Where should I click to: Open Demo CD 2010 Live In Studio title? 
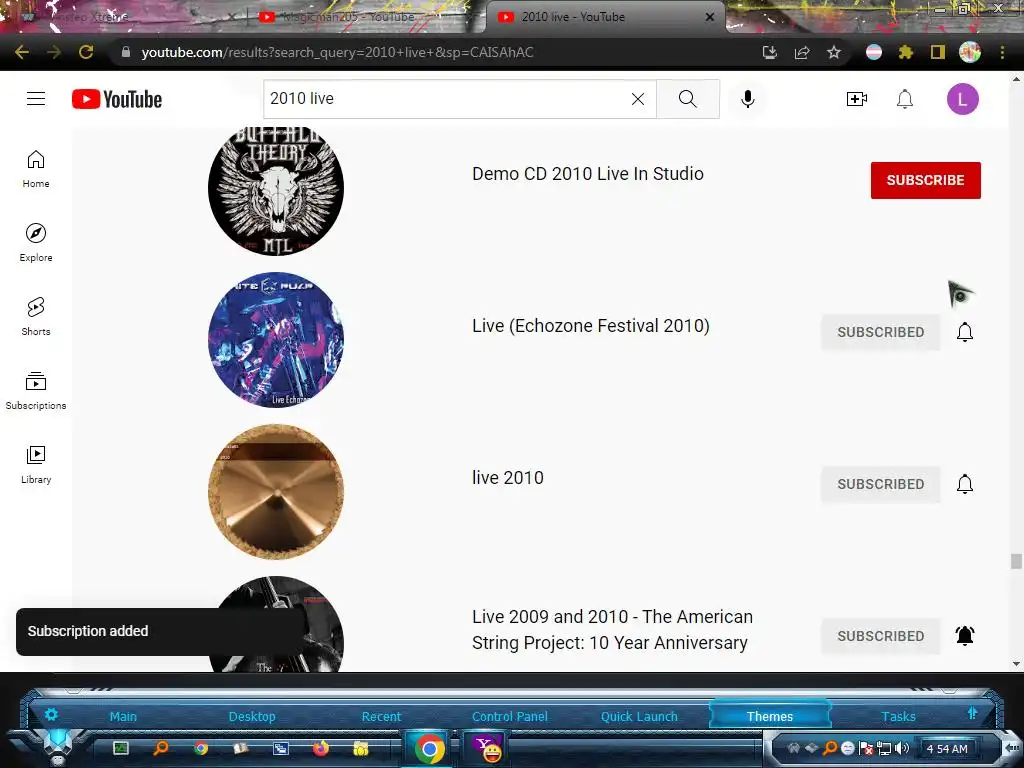(588, 174)
